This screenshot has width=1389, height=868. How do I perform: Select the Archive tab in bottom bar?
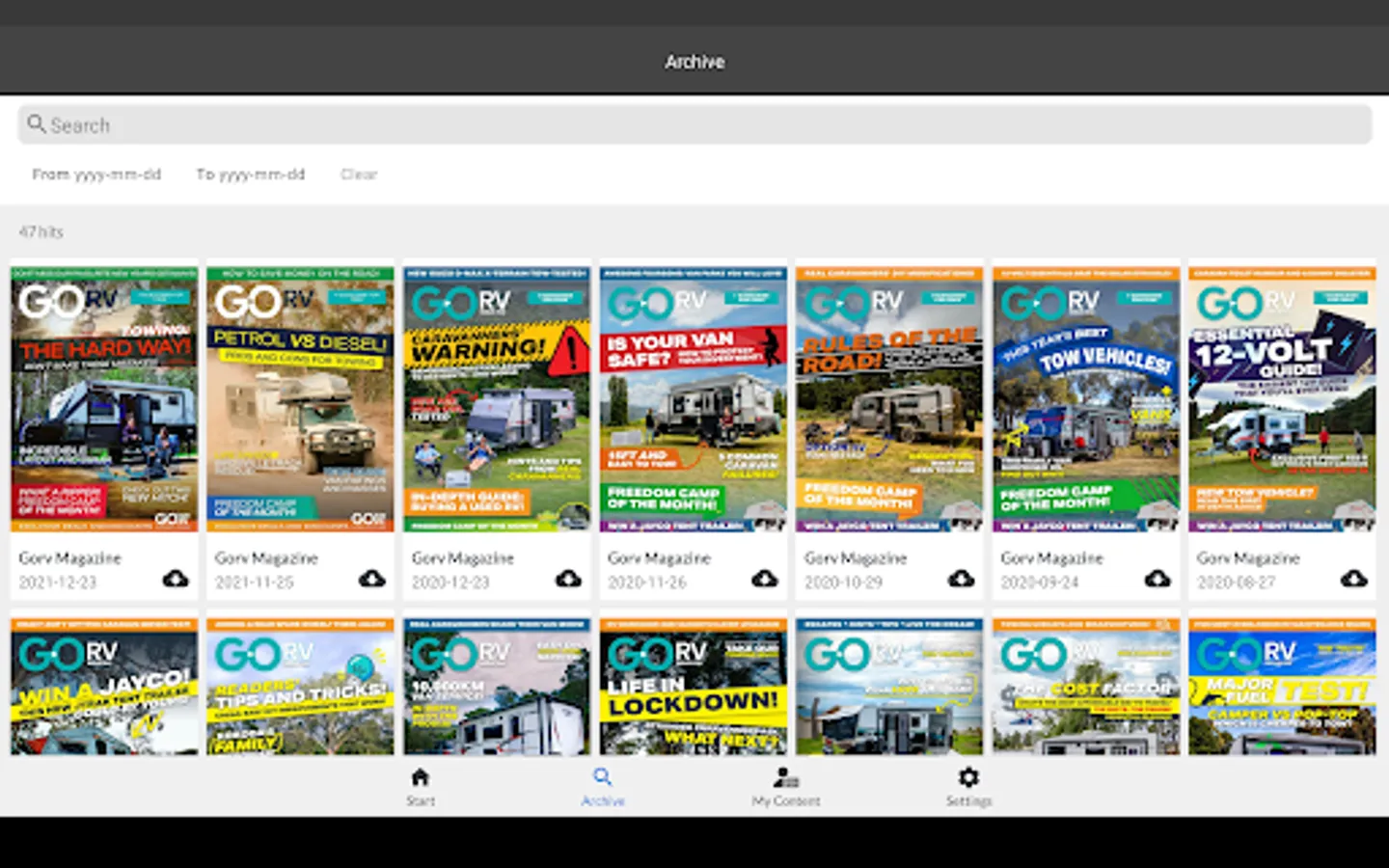pyautogui.click(x=603, y=786)
